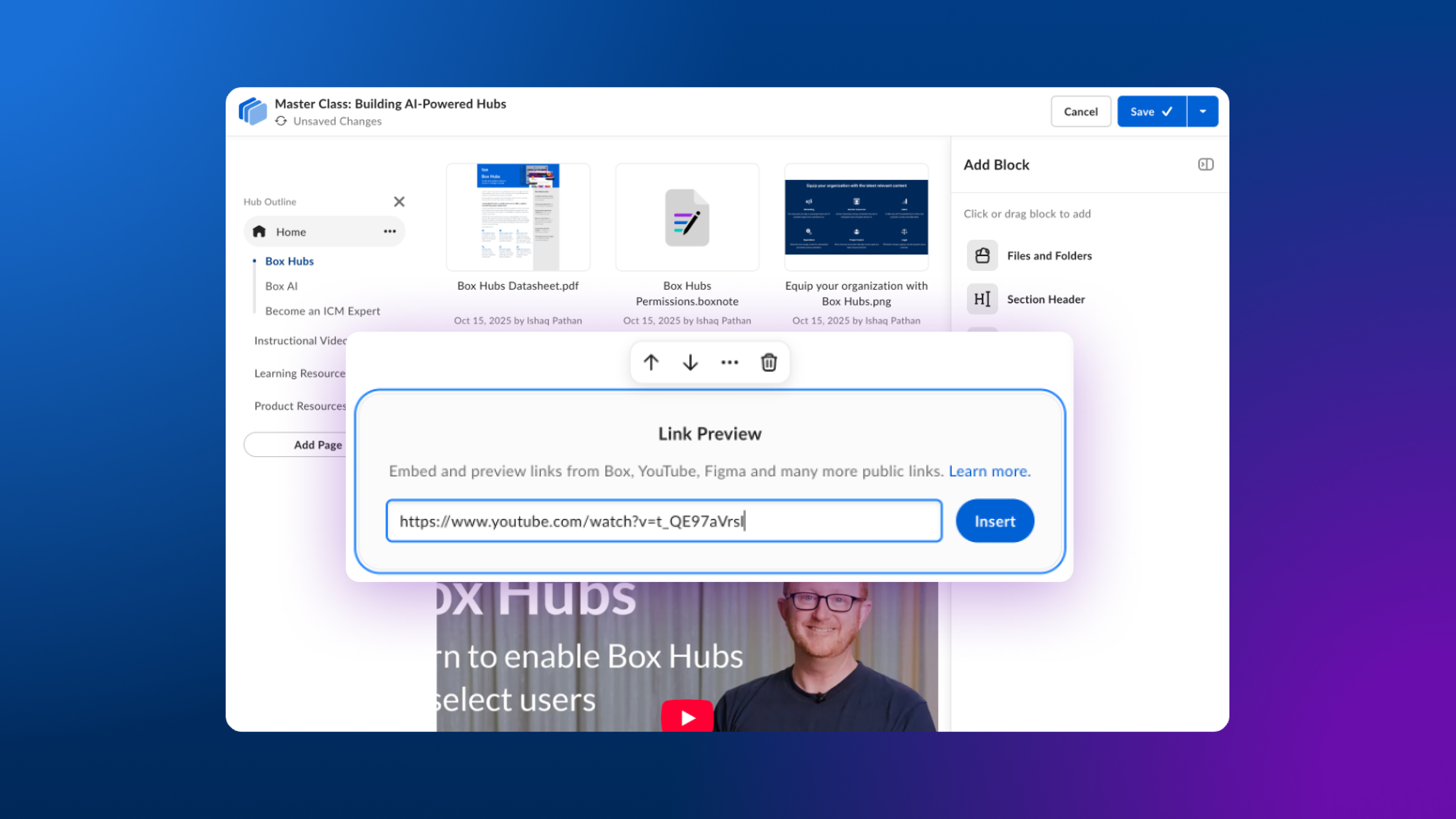Open the Product Resources page
Image resolution: width=1456 pixels, height=819 pixels.
300,406
